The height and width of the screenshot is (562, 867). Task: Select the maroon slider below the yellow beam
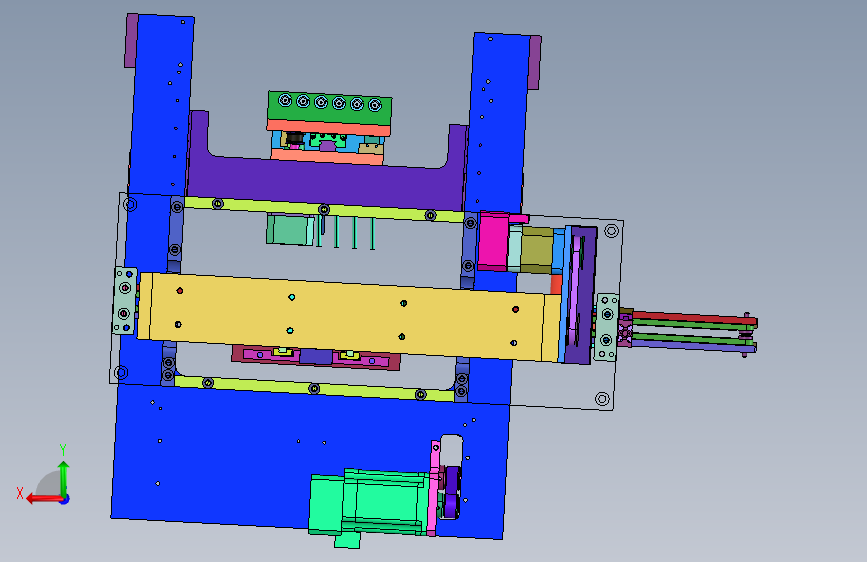coord(316,357)
